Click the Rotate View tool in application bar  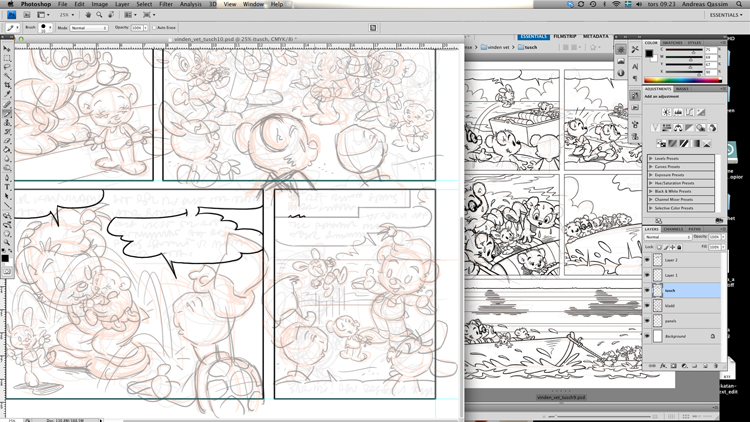point(110,15)
